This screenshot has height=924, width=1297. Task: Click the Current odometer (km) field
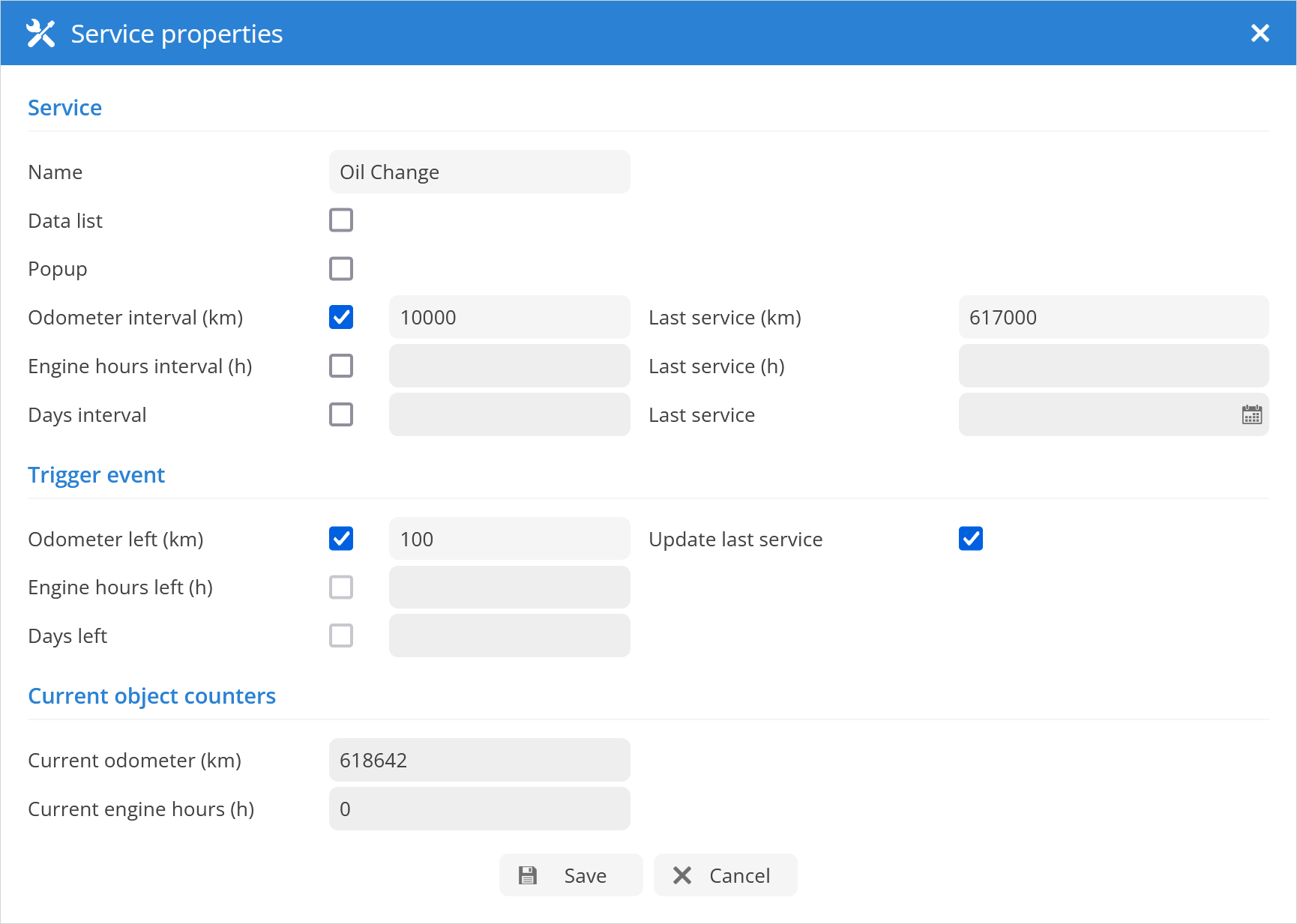(479, 760)
